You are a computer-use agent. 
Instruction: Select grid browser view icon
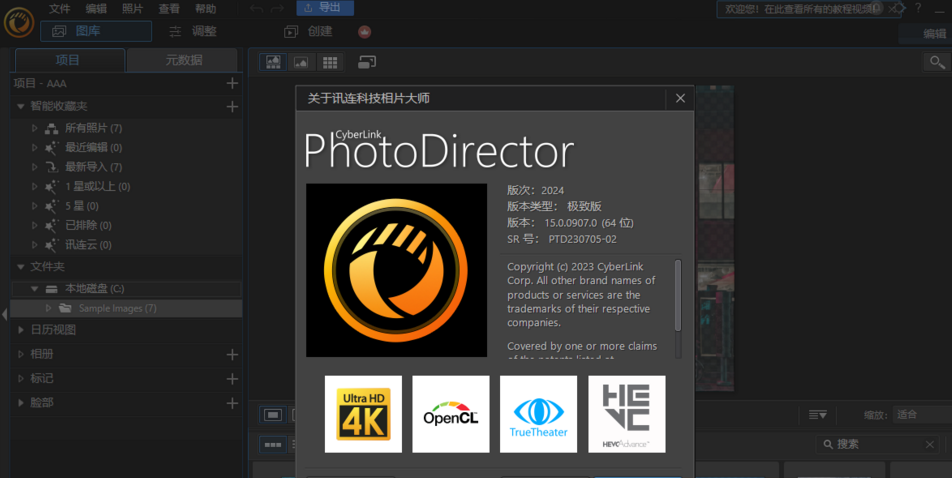click(330, 62)
